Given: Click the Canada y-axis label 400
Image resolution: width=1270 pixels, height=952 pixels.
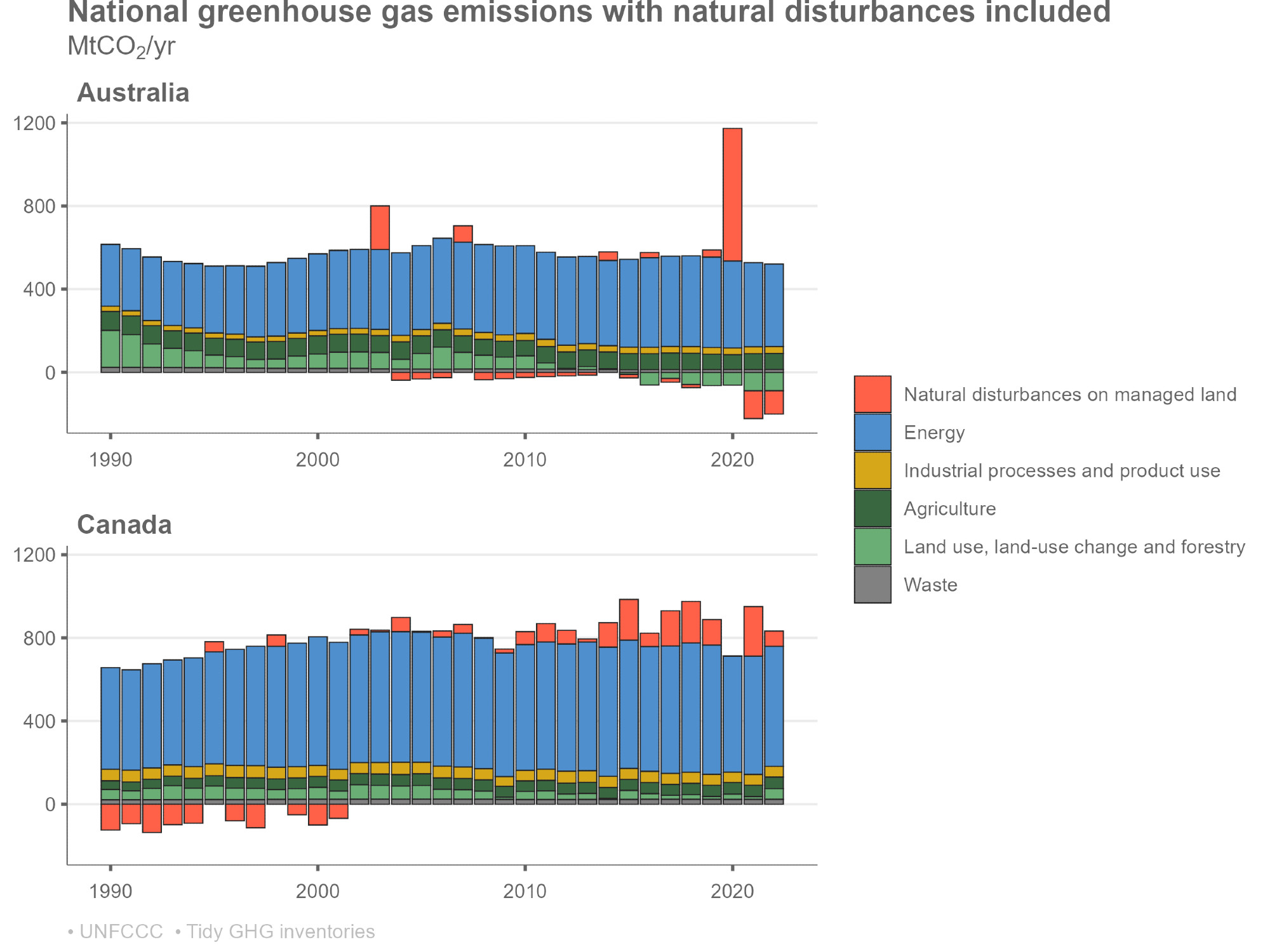Looking at the screenshot, I should tap(40, 722).
